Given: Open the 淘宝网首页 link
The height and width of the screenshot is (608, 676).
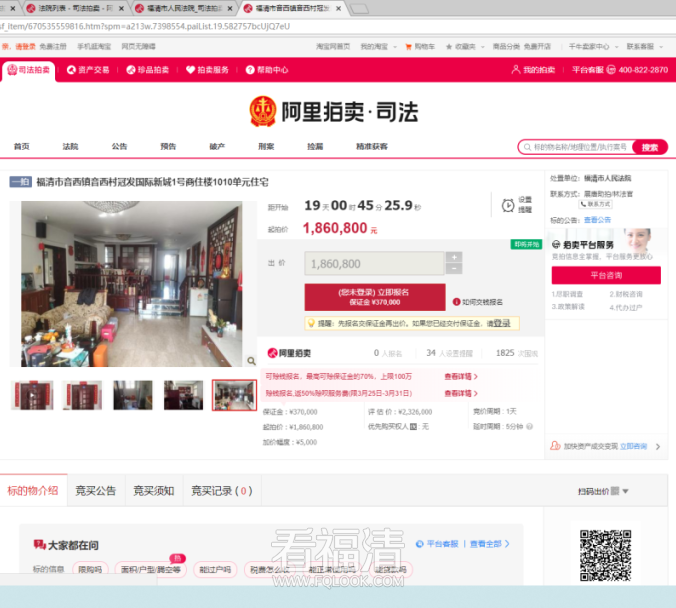Looking at the screenshot, I should (333, 47).
